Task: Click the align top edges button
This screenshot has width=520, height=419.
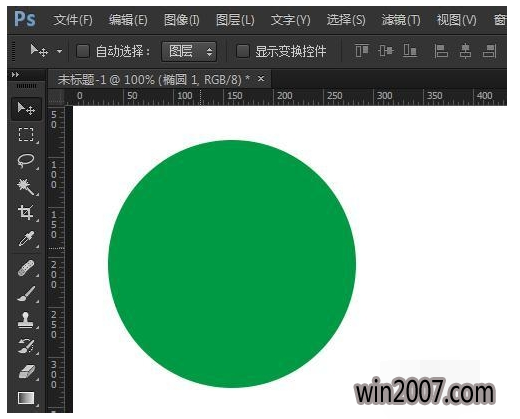Action: click(362, 51)
